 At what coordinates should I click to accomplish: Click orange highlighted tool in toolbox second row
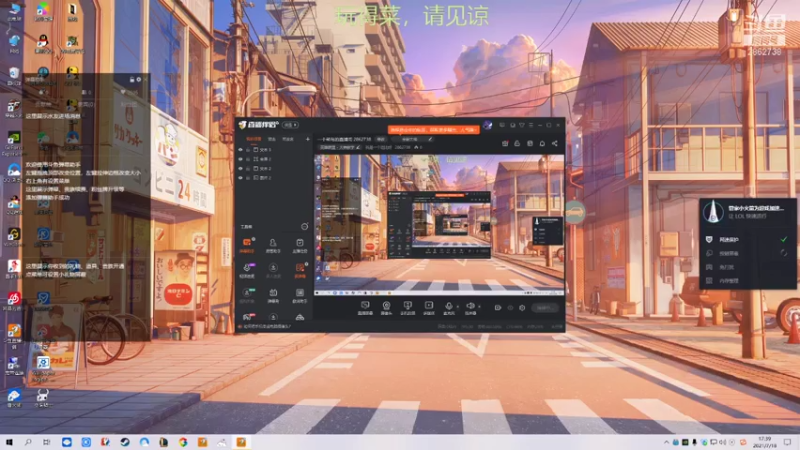click(299, 270)
